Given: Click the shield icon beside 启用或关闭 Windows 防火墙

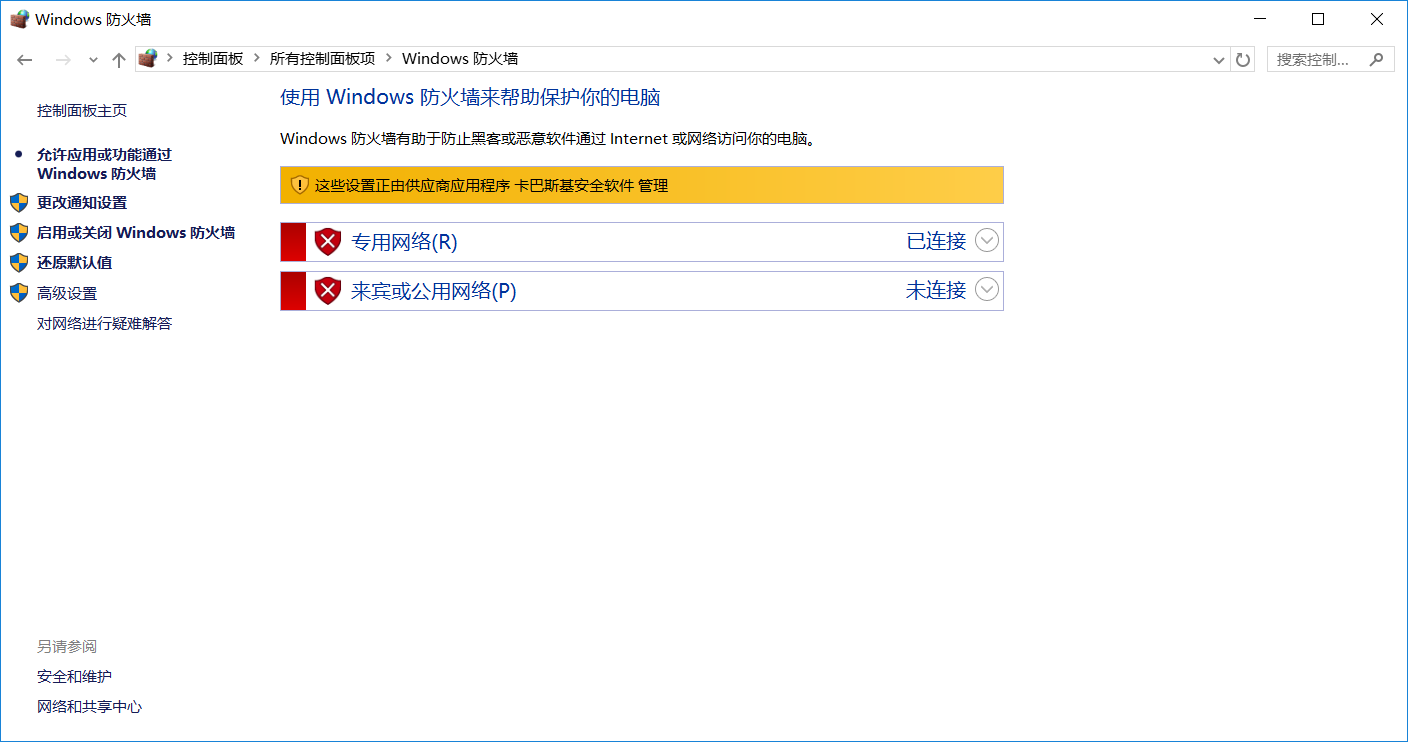Looking at the screenshot, I should (19, 233).
